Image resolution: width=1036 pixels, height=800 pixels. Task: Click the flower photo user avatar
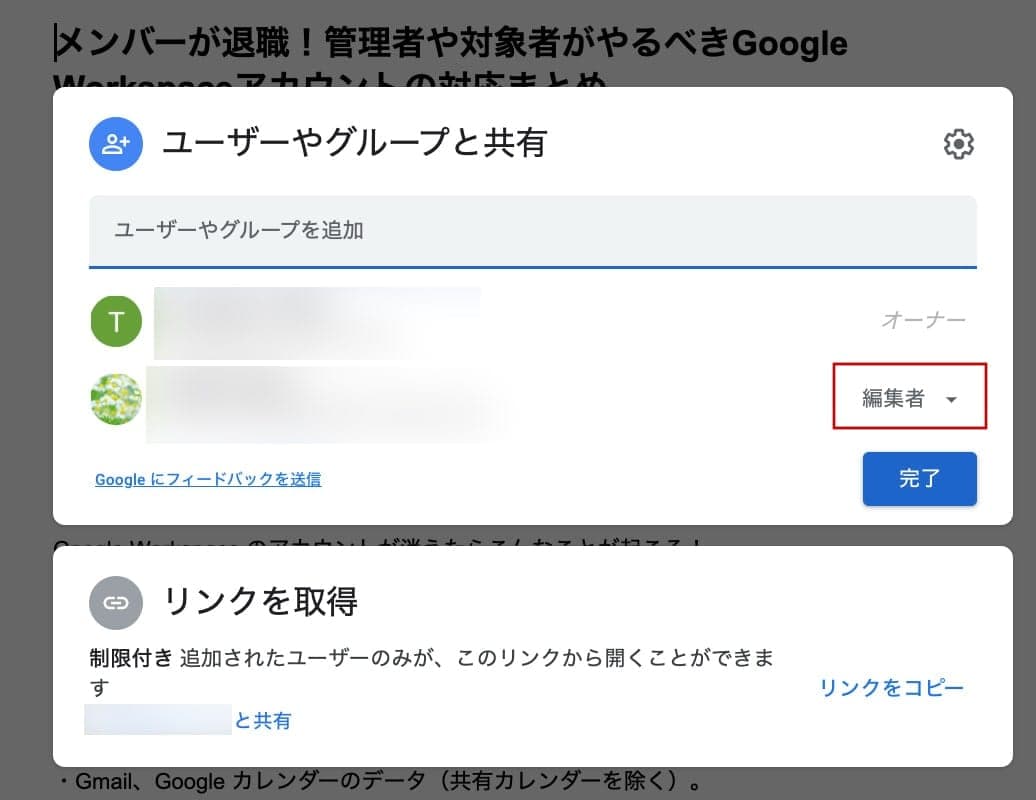[x=116, y=399]
